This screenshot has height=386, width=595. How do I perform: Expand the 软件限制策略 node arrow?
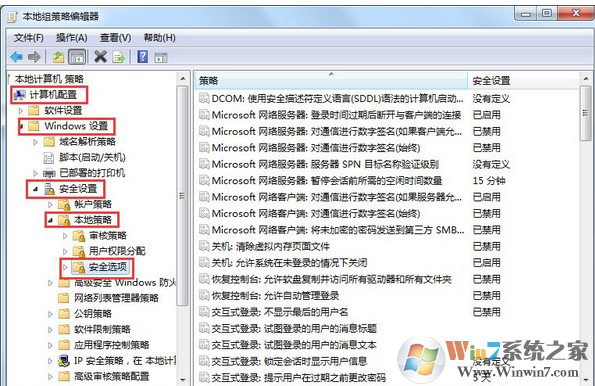(50, 330)
